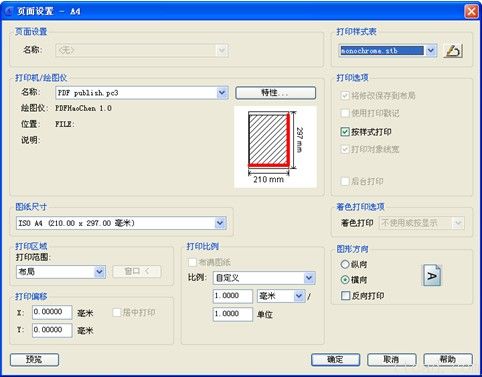Click the FILE location text
The width and height of the screenshot is (482, 377).
[65, 124]
